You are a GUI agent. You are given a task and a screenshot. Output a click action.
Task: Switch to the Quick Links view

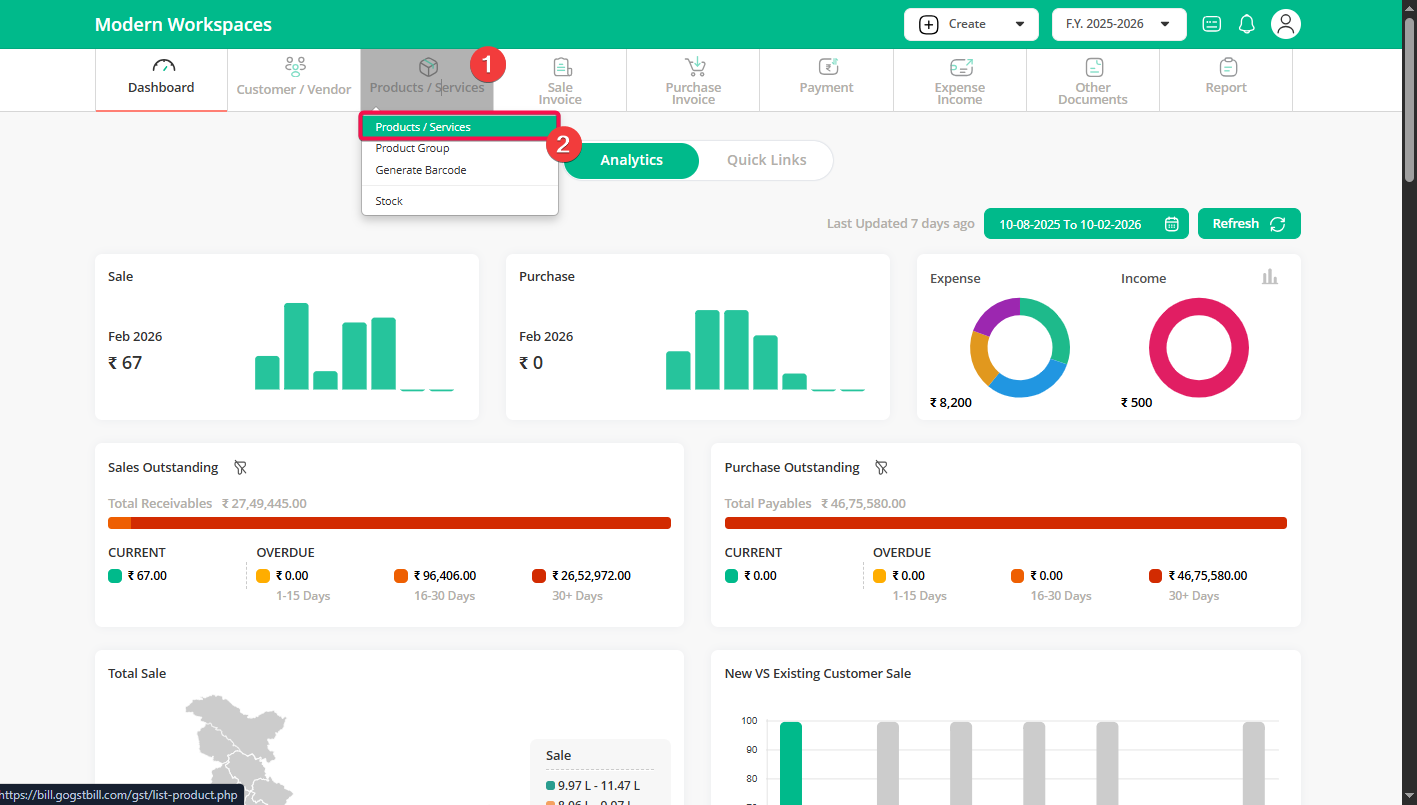click(x=766, y=160)
